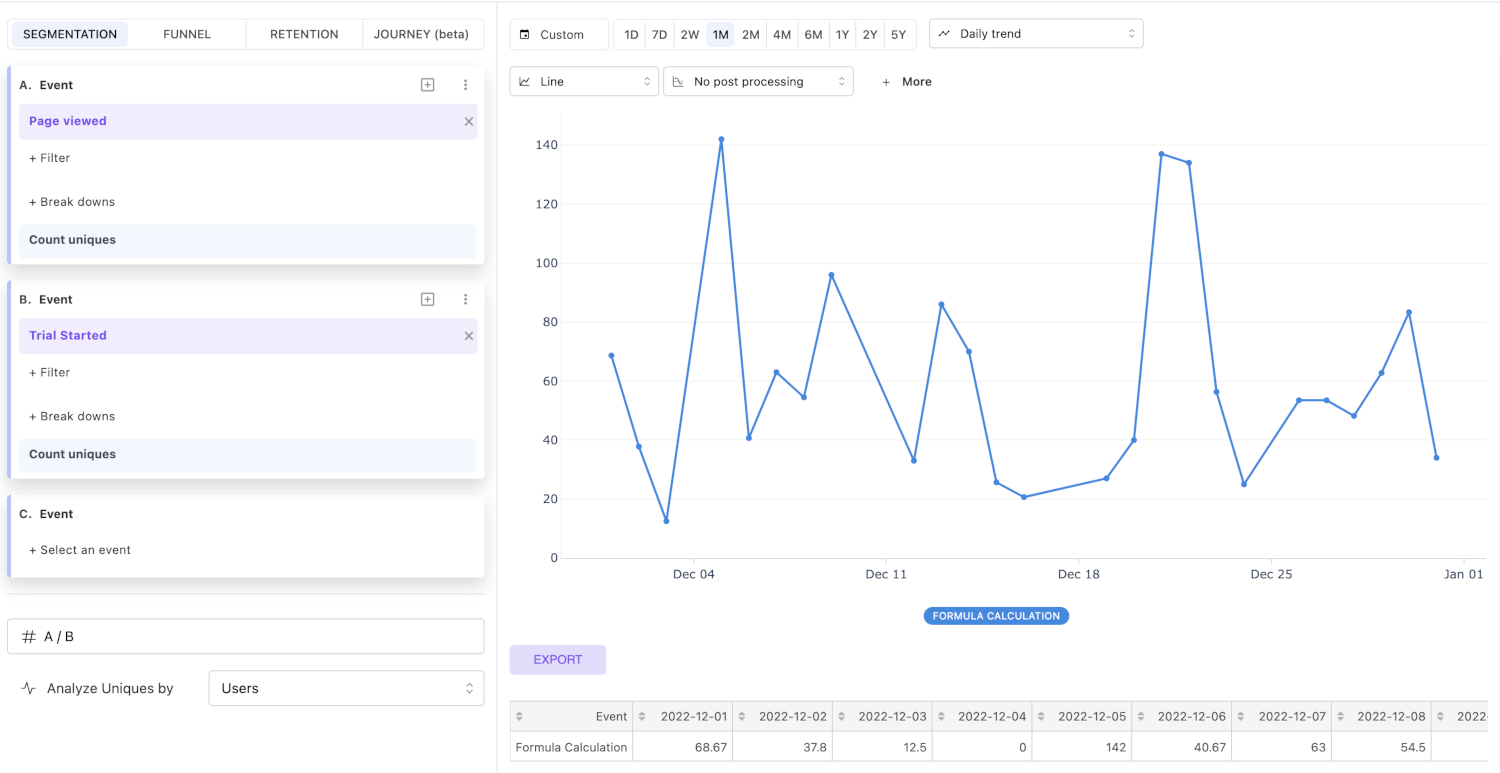Click the 37.8 table cell

pos(783,747)
